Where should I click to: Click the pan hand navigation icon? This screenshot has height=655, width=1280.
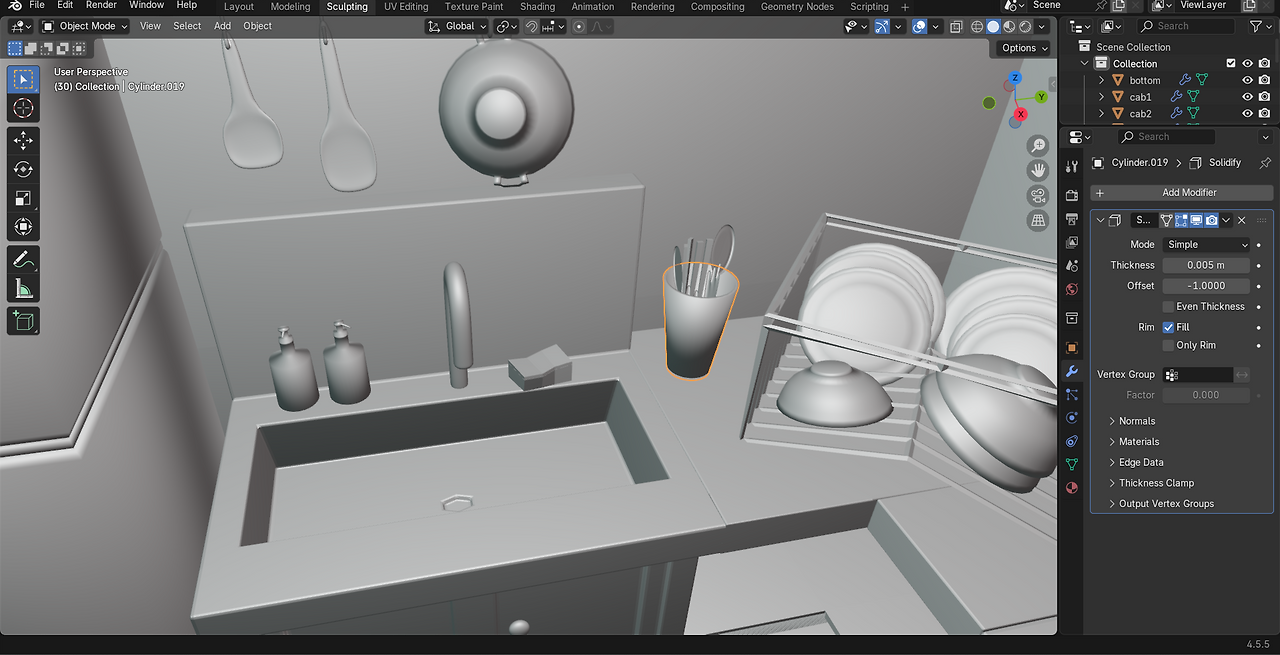[x=1038, y=170]
